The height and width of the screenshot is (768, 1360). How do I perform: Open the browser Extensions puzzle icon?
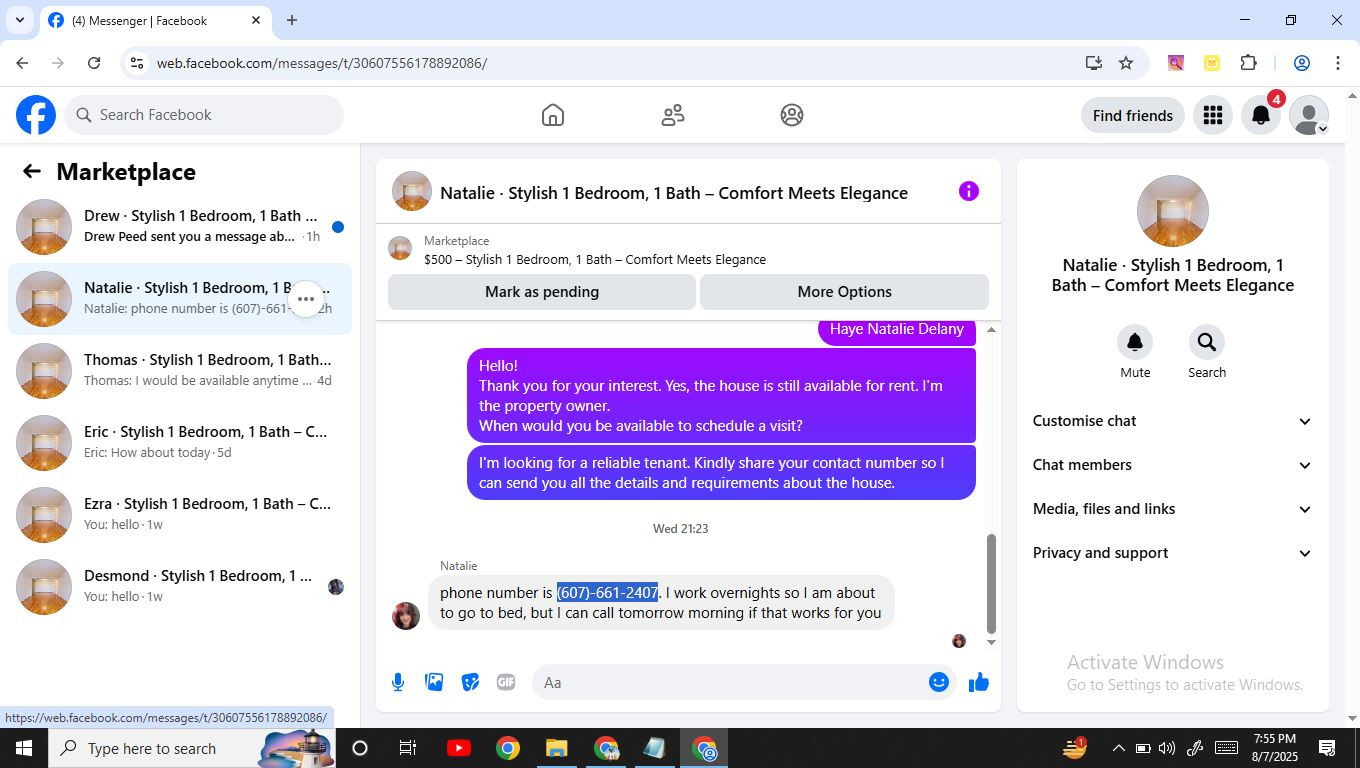point(1248,63)
